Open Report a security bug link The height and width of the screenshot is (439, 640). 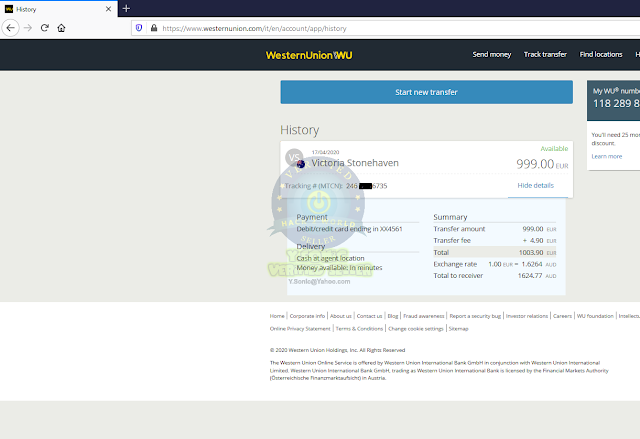(x=475, y=316)
